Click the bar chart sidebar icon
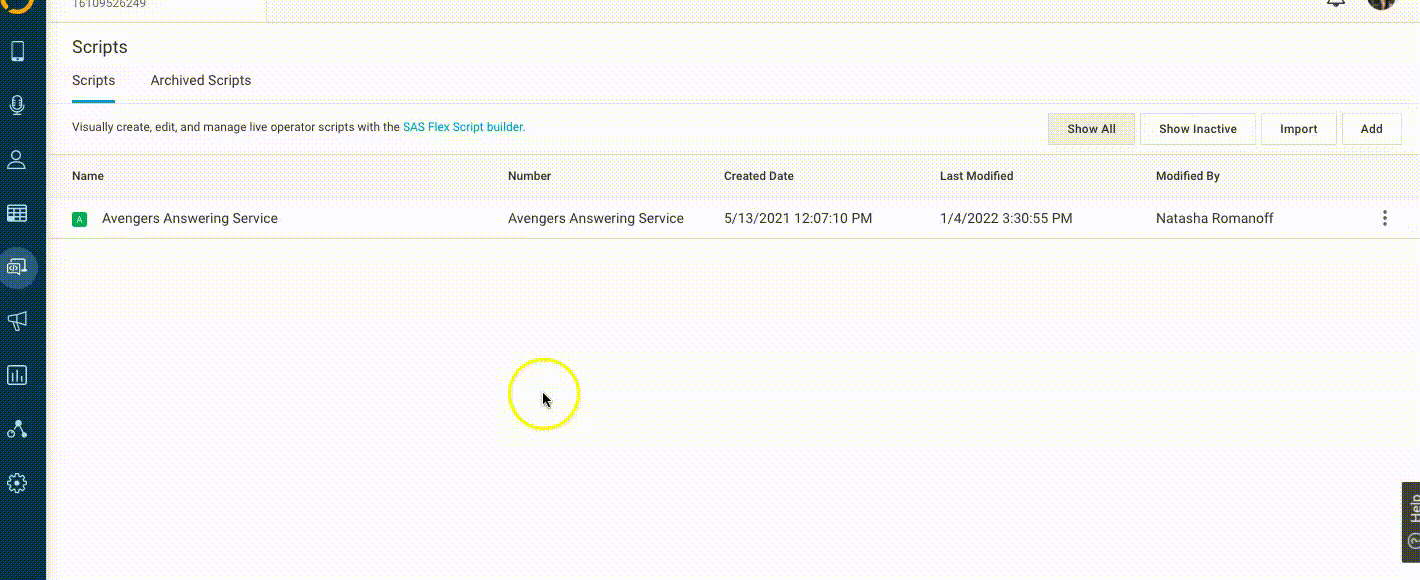The image size is (1420, 580). (x=17, y=375)
